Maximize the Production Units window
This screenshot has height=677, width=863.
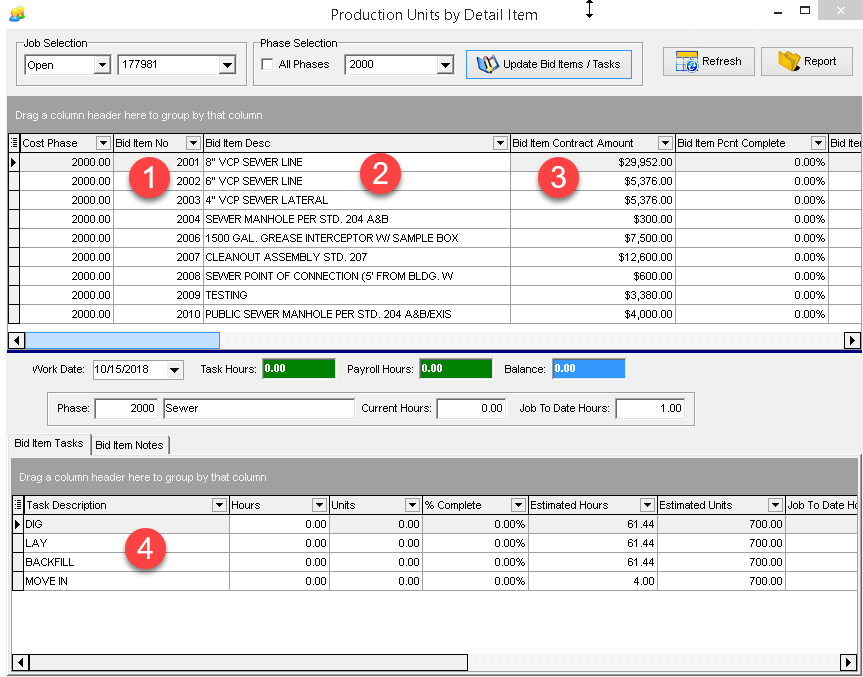click(x=805, y=10)
